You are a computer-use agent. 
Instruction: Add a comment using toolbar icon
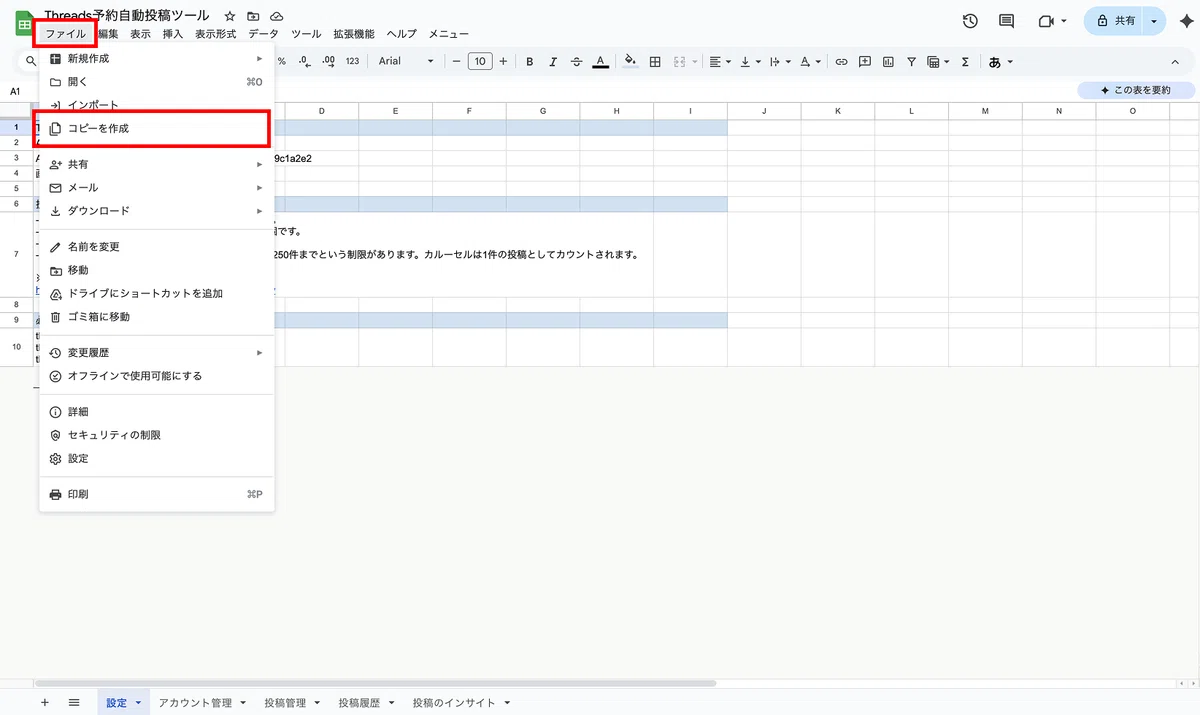point(865,61)
